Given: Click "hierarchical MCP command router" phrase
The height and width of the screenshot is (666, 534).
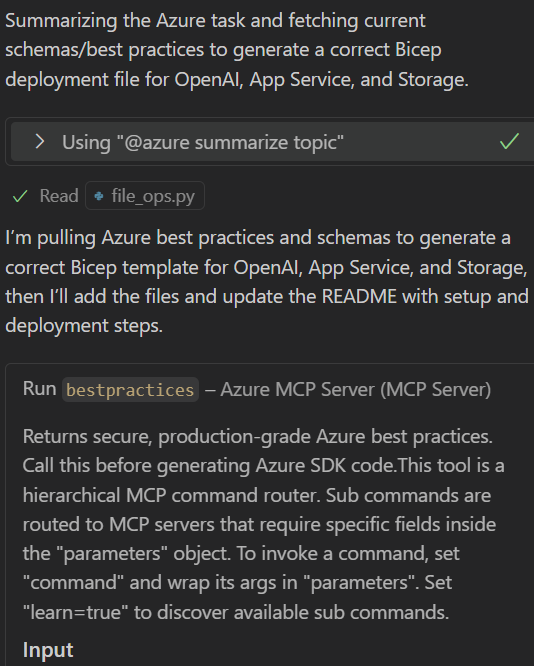Looking at the screenshot, I should pyautogui.click(x=171, y=495).
